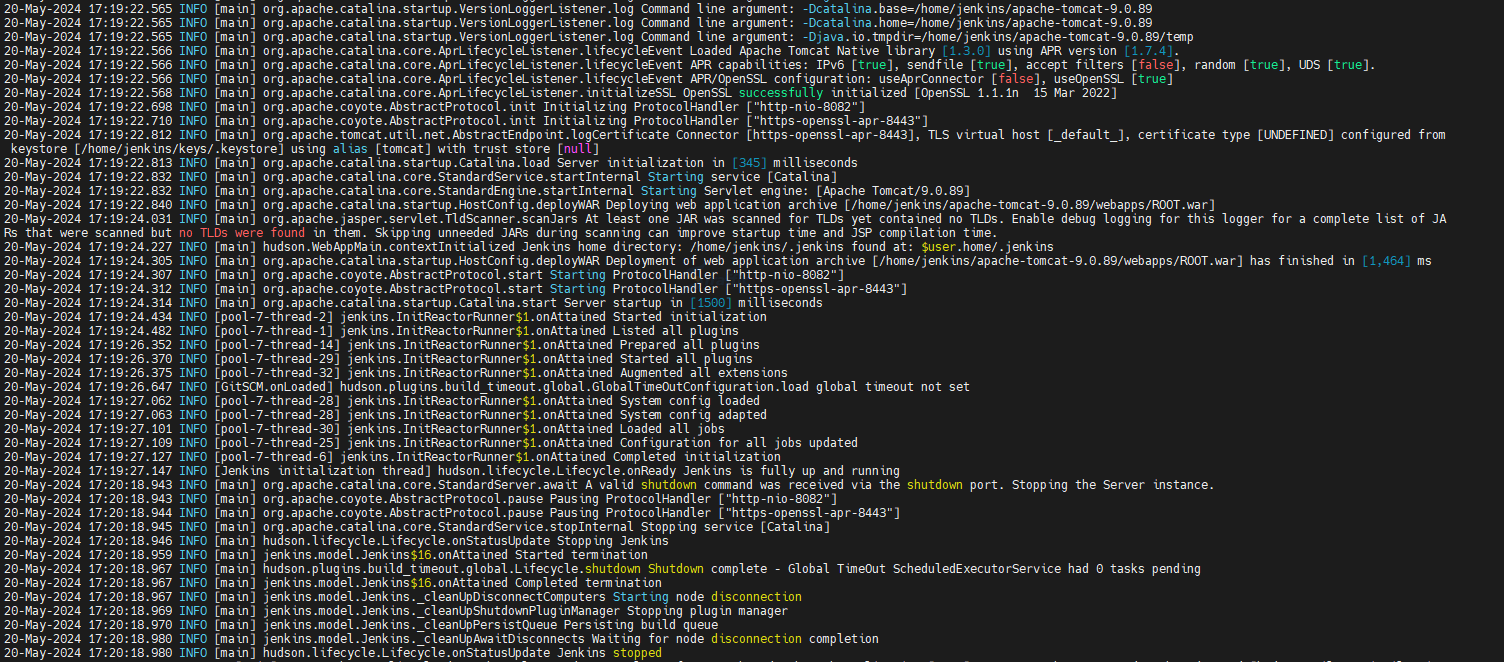The width and height of the screenshot is (1504, 662).
Task: Click the servlet engine [Apache Tomcat/9.0.89]
Action: (893, 190)
